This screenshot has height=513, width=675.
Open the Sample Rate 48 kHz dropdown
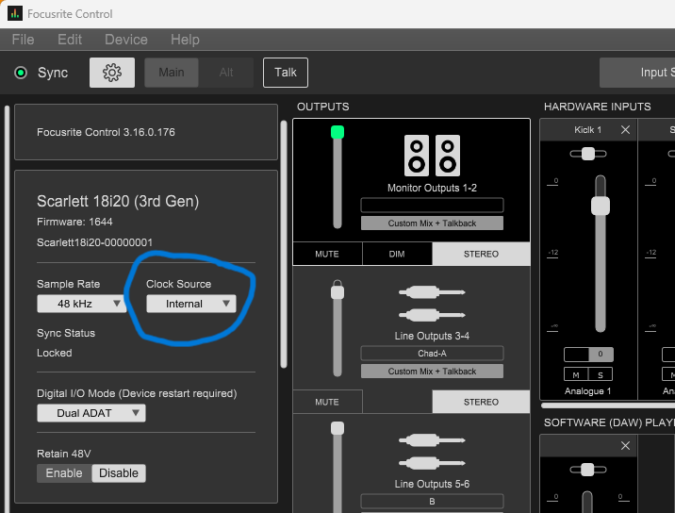point(81,304)
